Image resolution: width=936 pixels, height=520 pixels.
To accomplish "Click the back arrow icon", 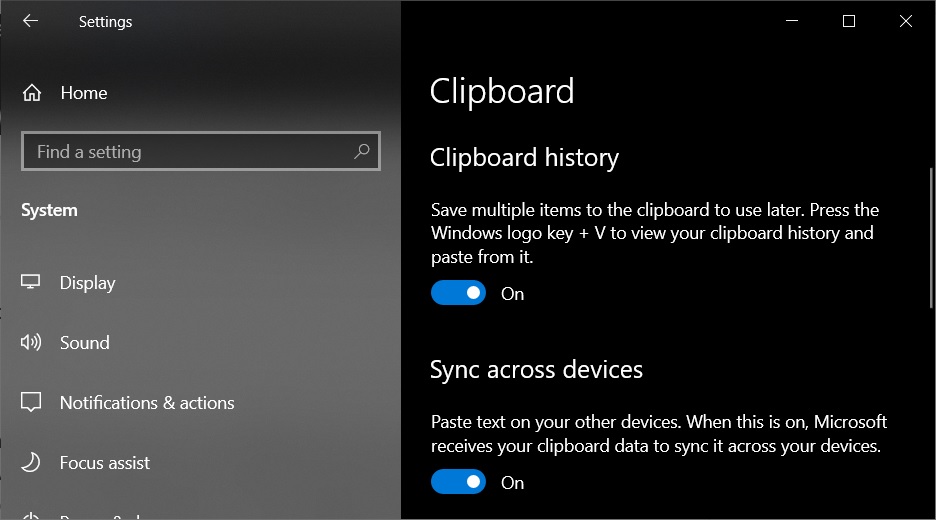I will tap(30, 21).
